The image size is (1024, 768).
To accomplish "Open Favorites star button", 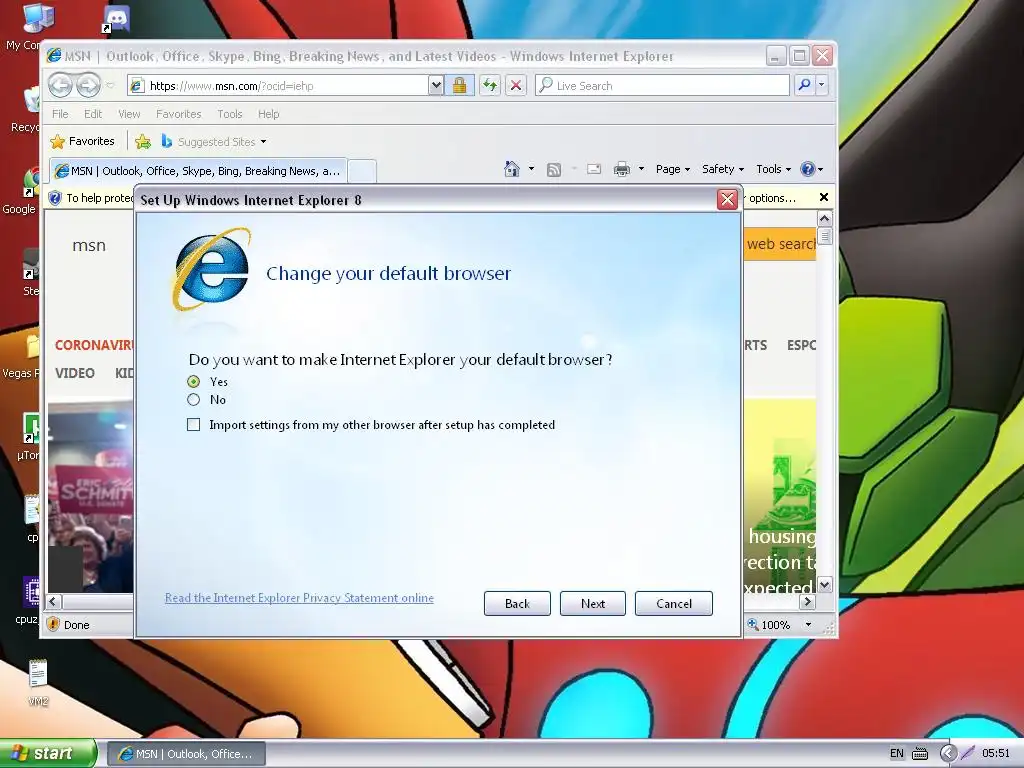I will (83, 141).
